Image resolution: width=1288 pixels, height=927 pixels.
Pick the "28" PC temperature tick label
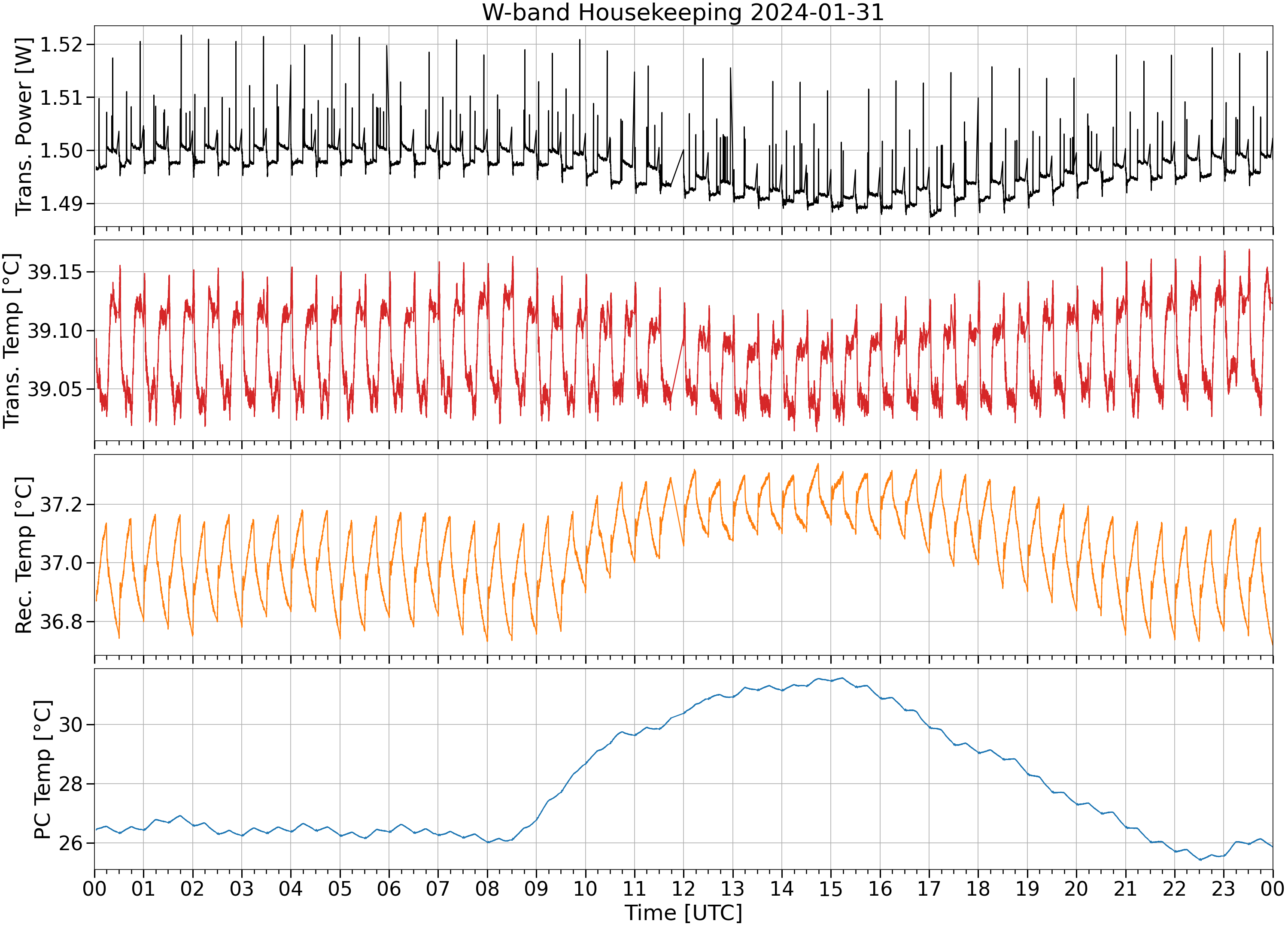70,784
